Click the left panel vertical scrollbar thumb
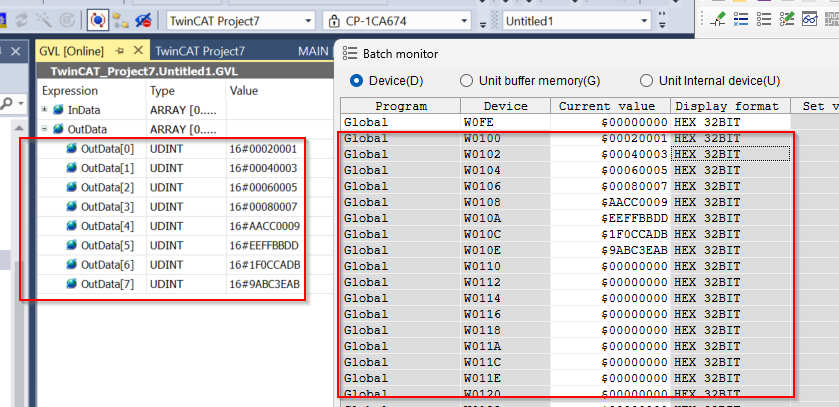 point(19,334)
